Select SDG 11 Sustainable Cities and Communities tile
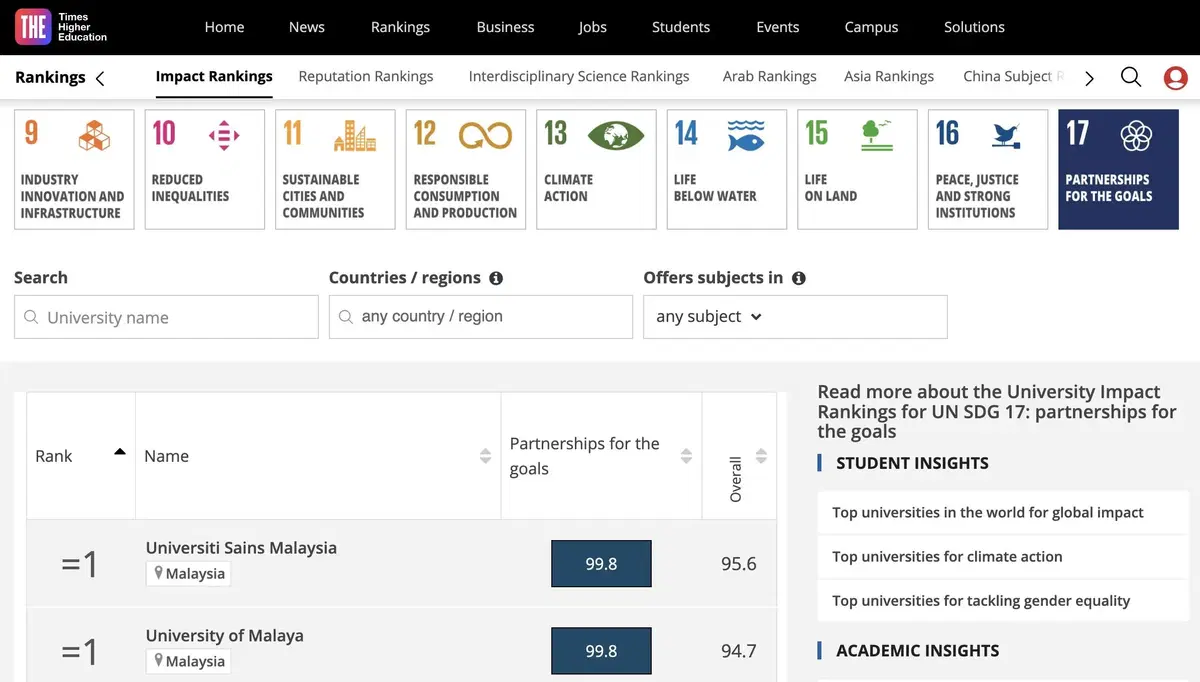The height and width of the screenshot is (682, 1200). (335, 169)
